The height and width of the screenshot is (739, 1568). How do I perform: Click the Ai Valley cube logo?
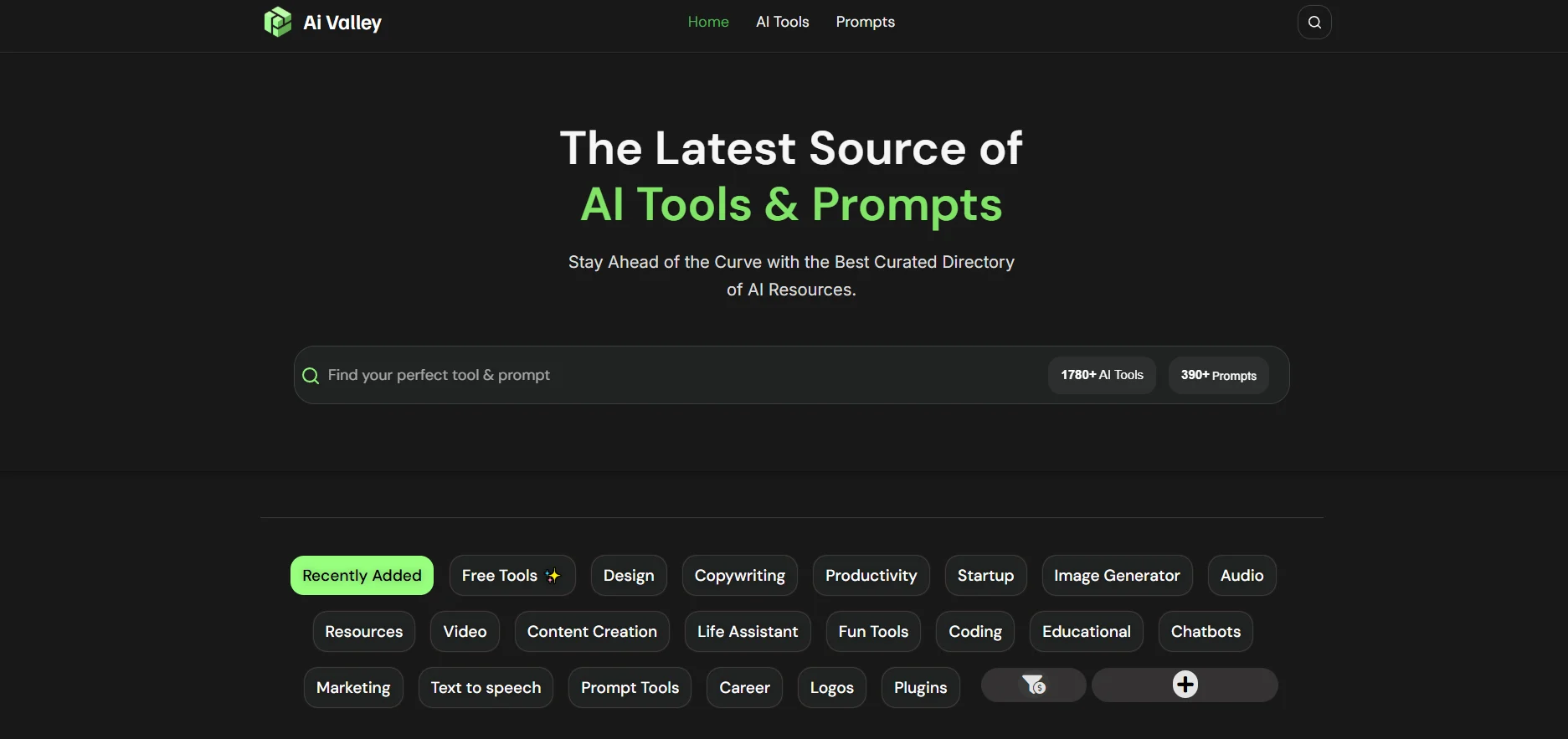277,22
